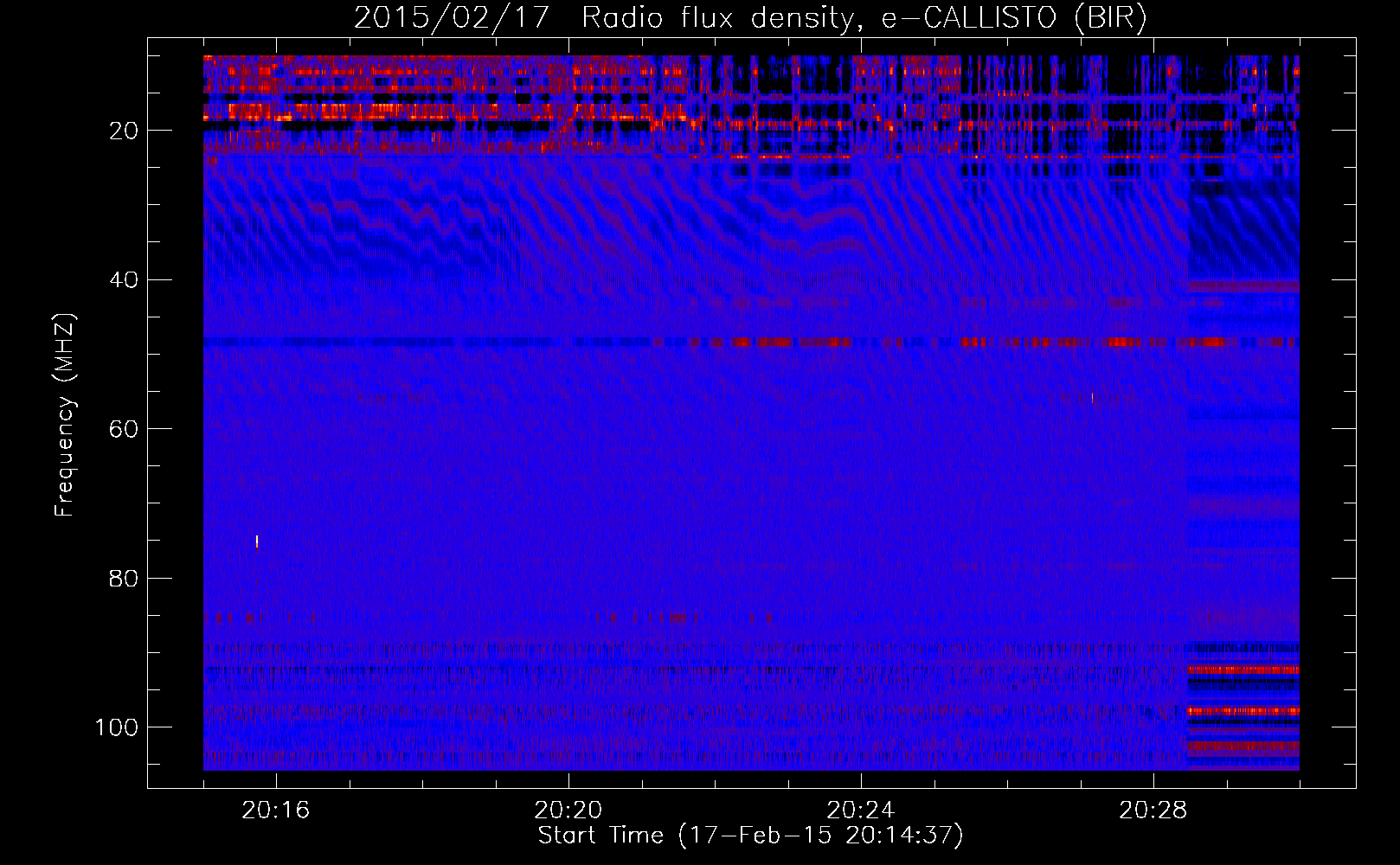Click the 40 MHz frequency tick label
This screenshot has width=1400, height=865.
[125, 280]
